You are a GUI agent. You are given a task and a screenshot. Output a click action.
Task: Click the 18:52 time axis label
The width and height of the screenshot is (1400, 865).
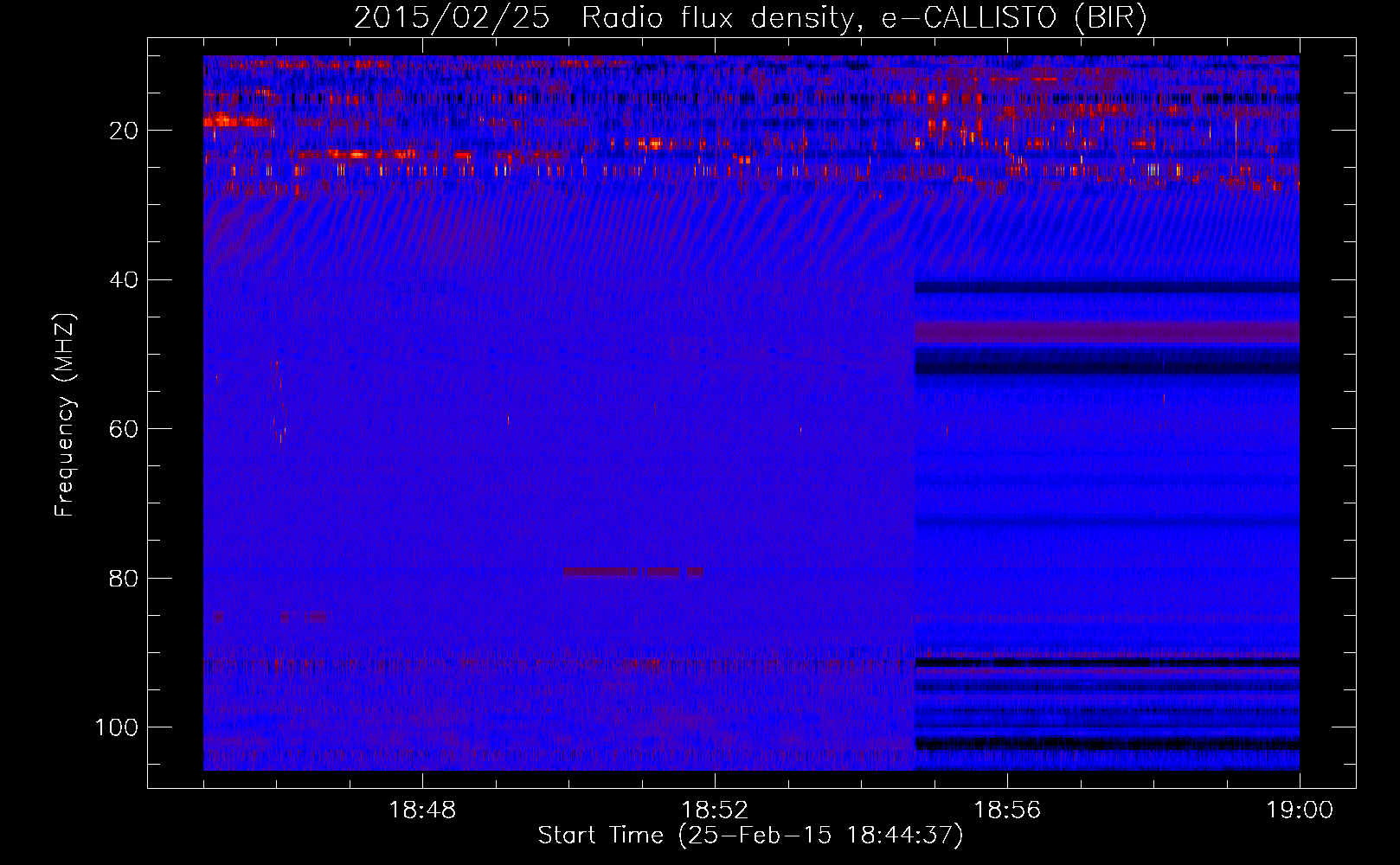[x=715, y=811]
